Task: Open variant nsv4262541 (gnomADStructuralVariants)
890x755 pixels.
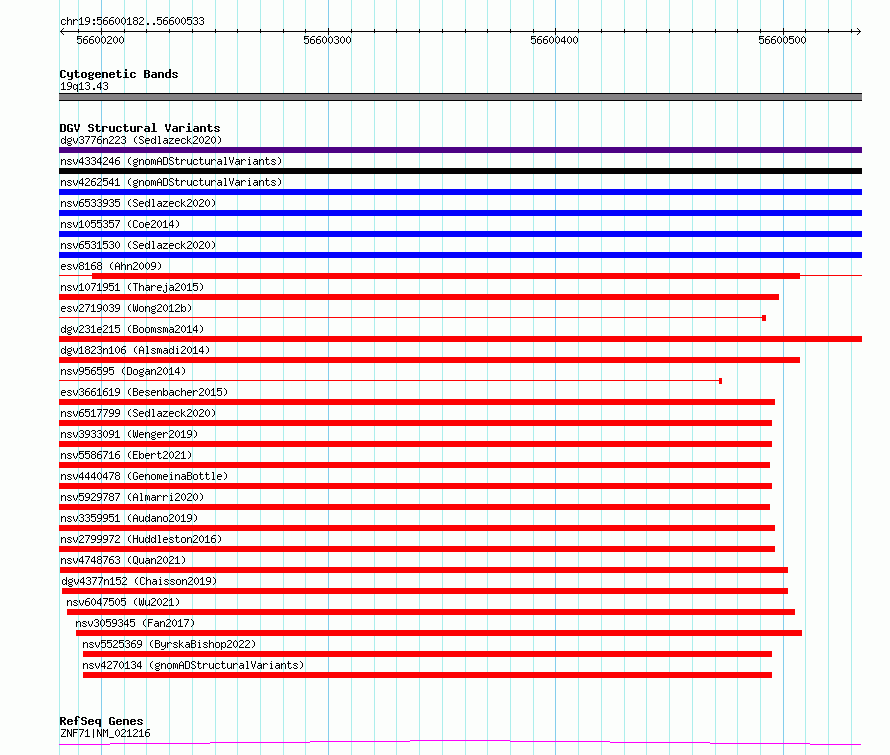Action: click(x=171, y=182)
